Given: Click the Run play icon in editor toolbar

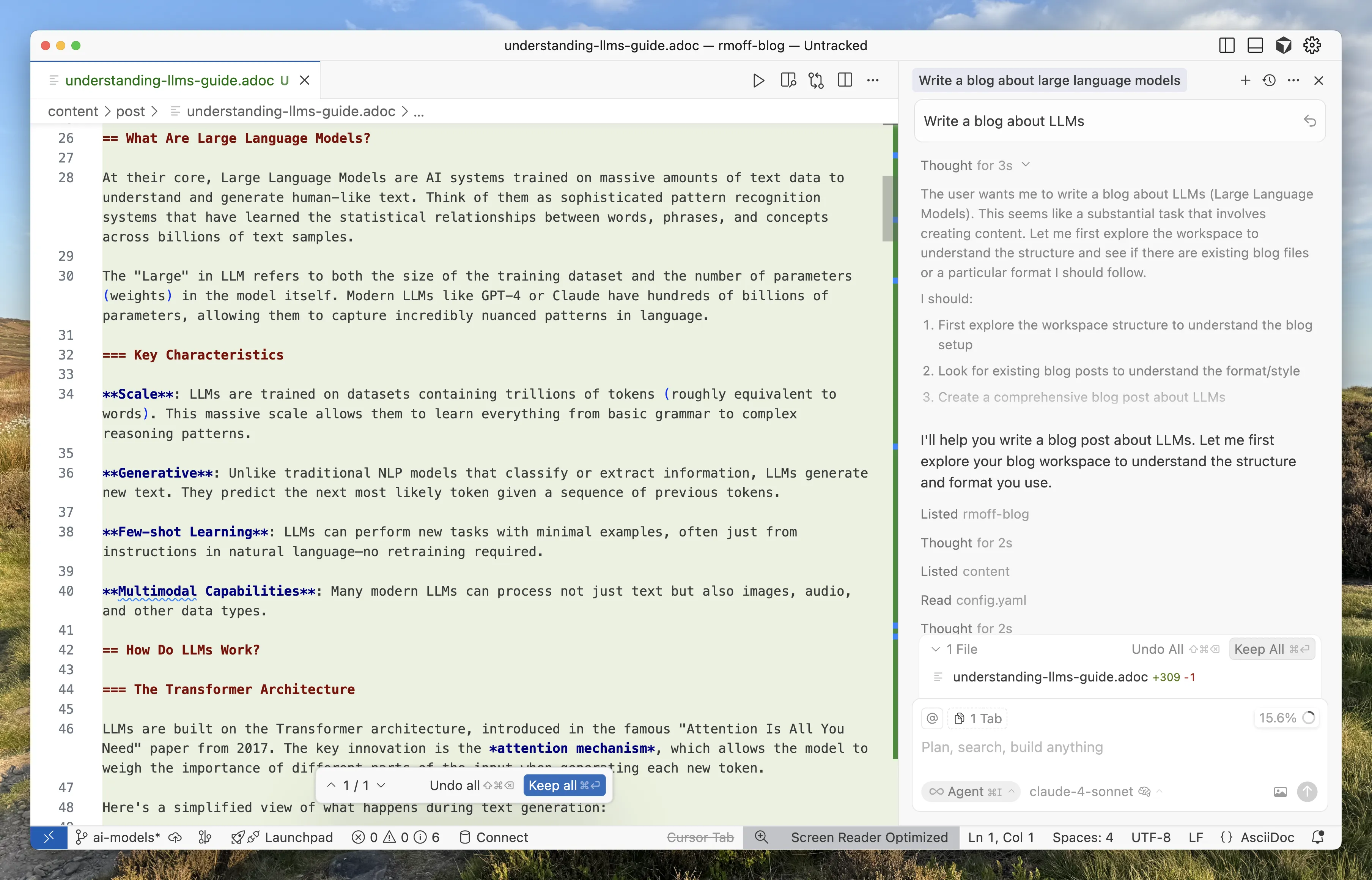Looking at the screenshot, I should pos(758,80).
